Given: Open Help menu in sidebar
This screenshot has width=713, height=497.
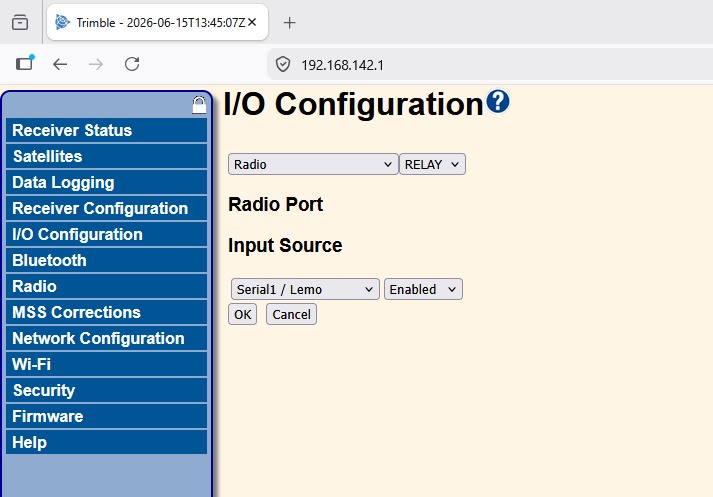Looking at the screenshot, I should coord(106,442).
